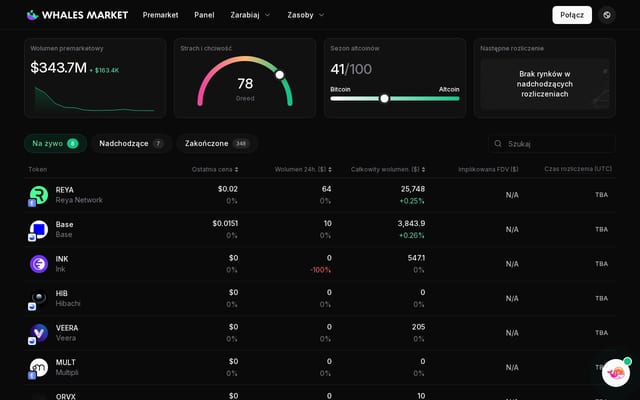640x400 pixels.
Task: Click the 25,748 total volume value
Action: [413, 189]
